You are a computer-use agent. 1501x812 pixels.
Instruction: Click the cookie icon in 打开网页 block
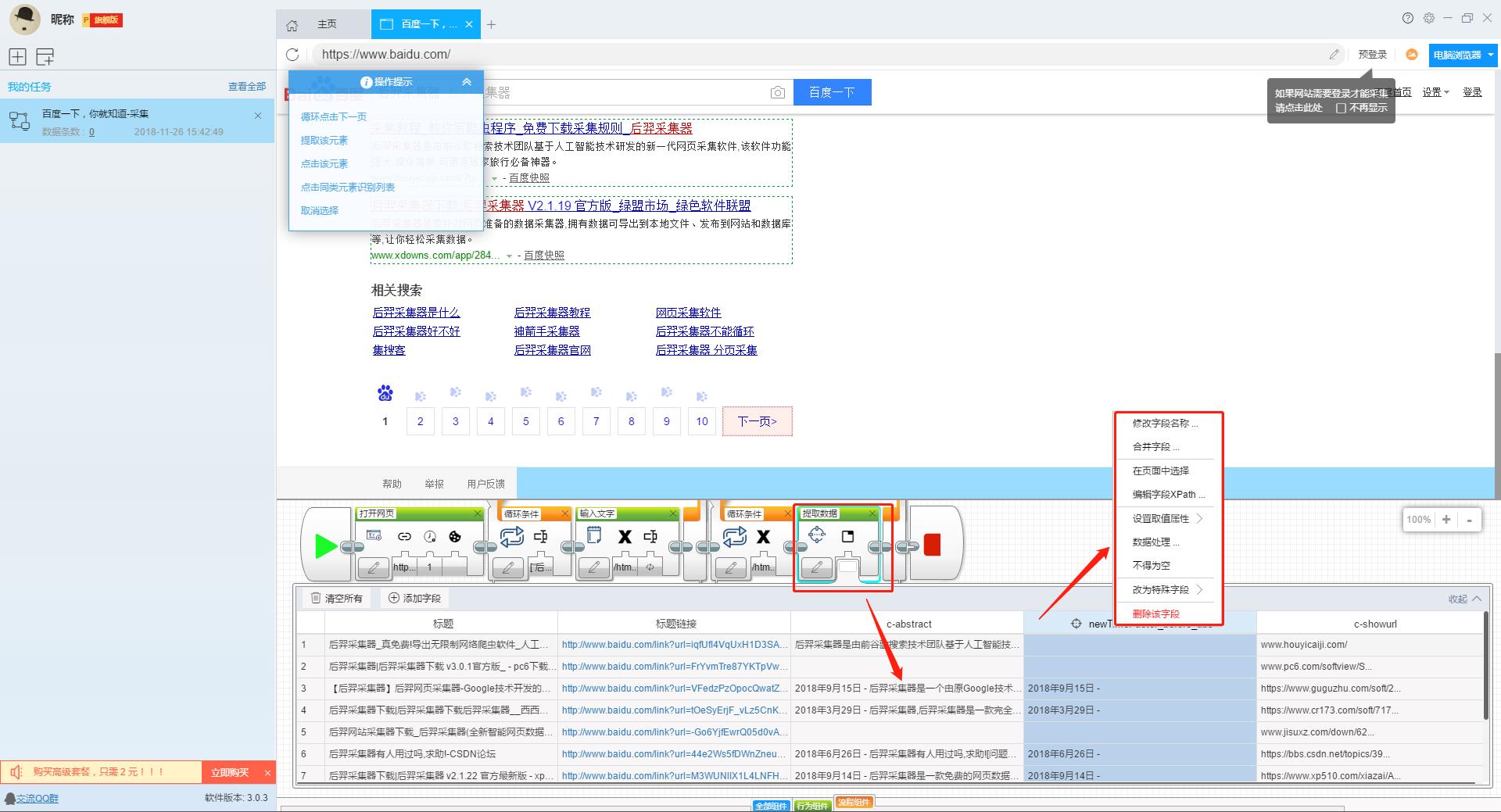coord(455,536)
